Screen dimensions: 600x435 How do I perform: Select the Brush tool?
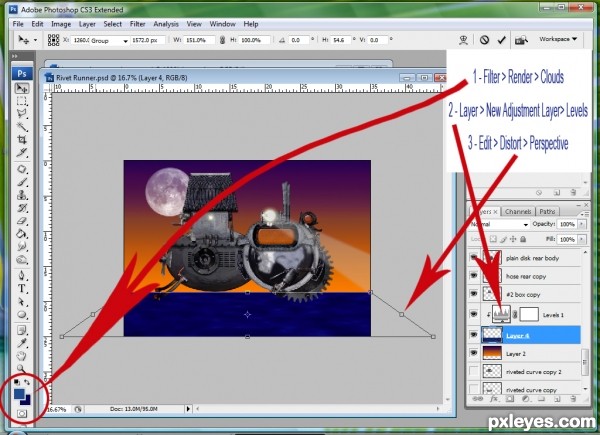tap(22, 182)
